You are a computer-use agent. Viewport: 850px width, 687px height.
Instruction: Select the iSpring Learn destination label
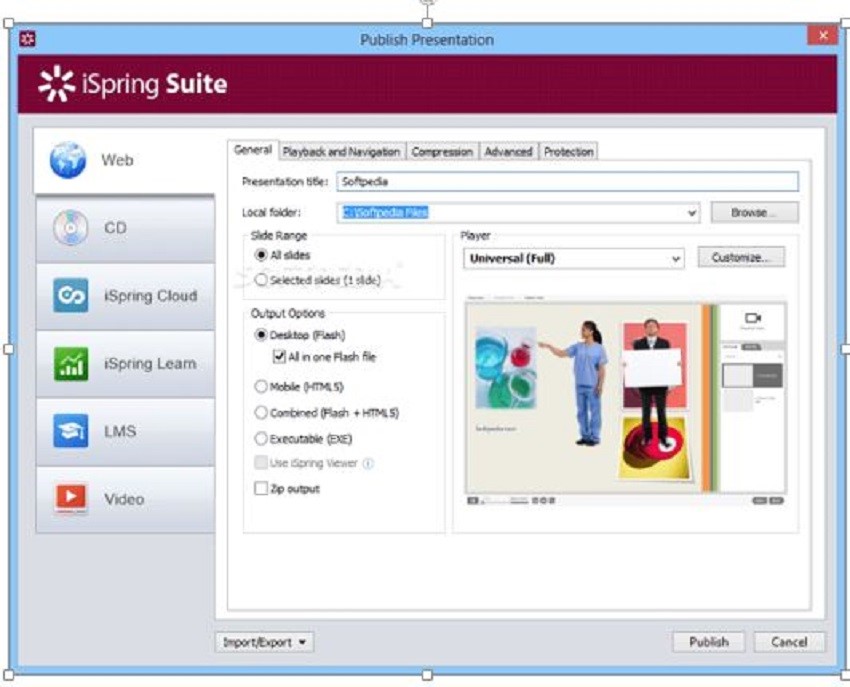click(x=150, y=363)
